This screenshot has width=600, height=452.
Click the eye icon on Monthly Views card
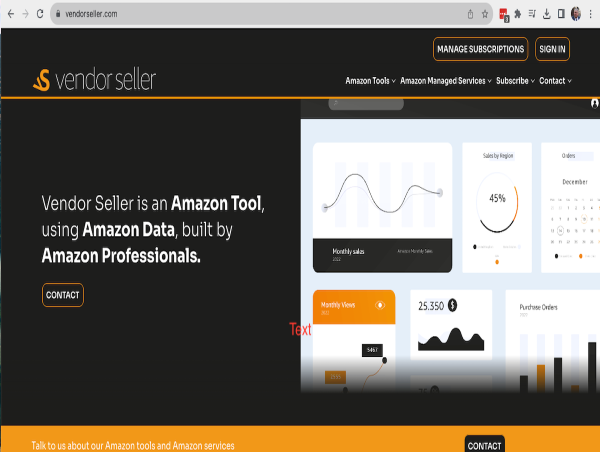pyautogui.click(x=380, y=305)
